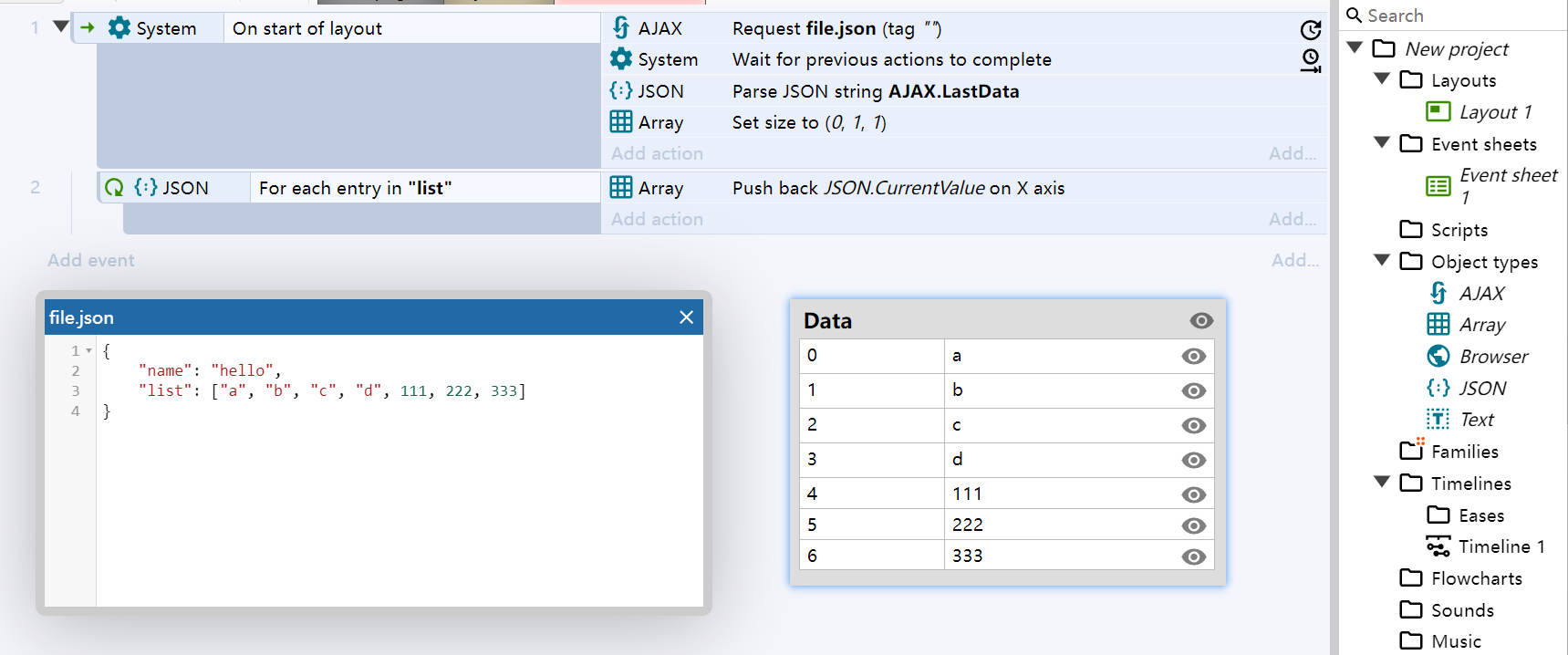
Task: Collapse the Event sheets folder
Action: tap(1382, 142)
